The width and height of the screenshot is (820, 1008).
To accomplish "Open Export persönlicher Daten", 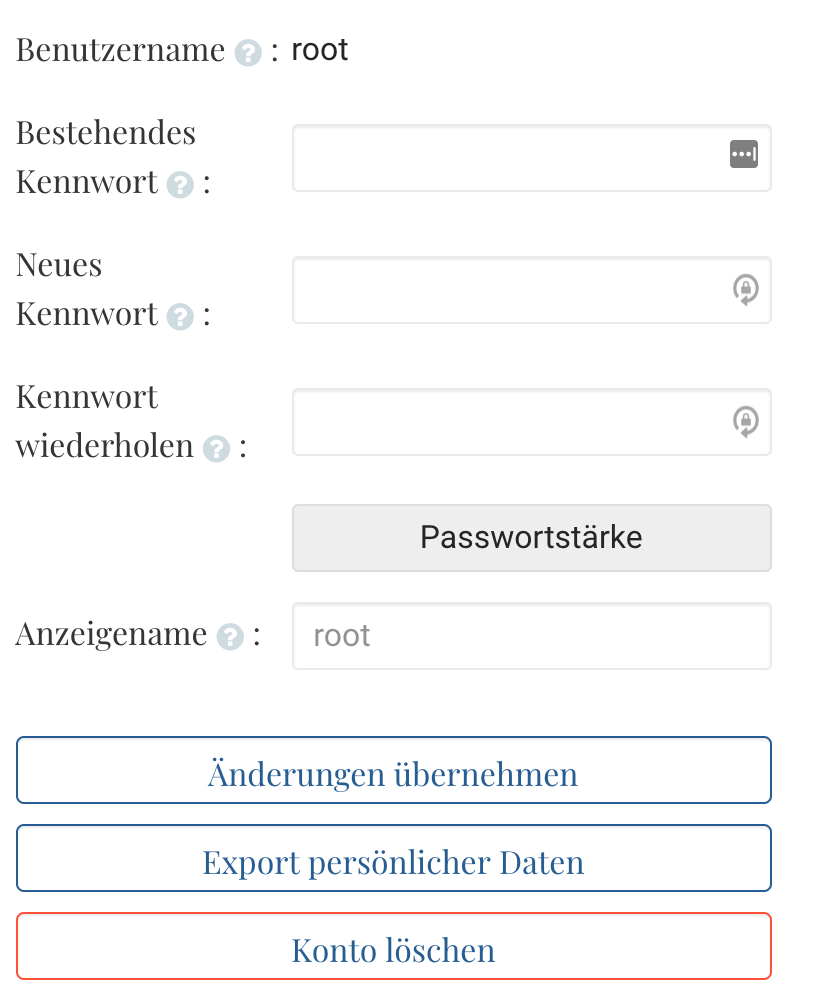I will [394, 858].
